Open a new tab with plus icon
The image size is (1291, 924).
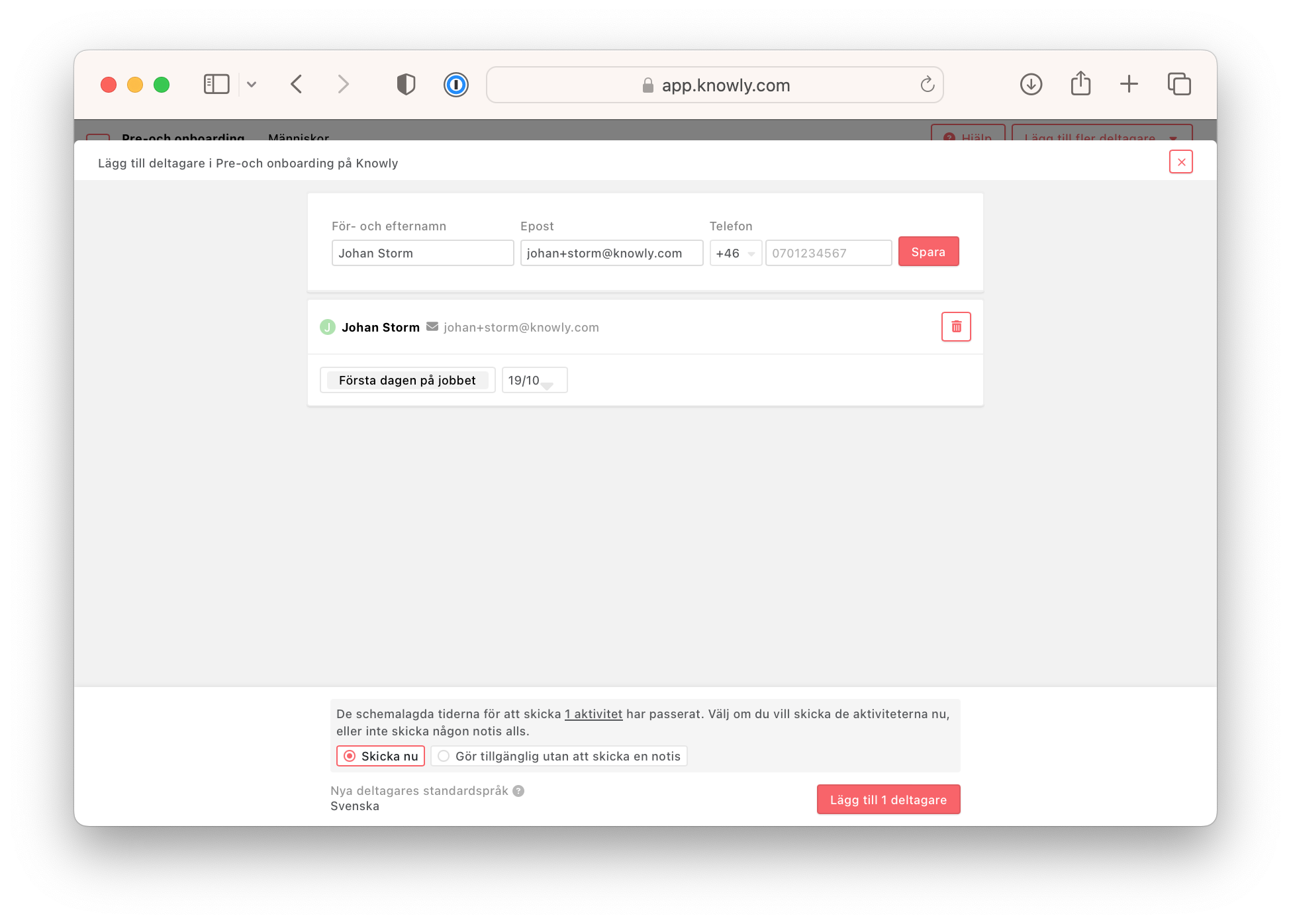(x=1129, y=84)
